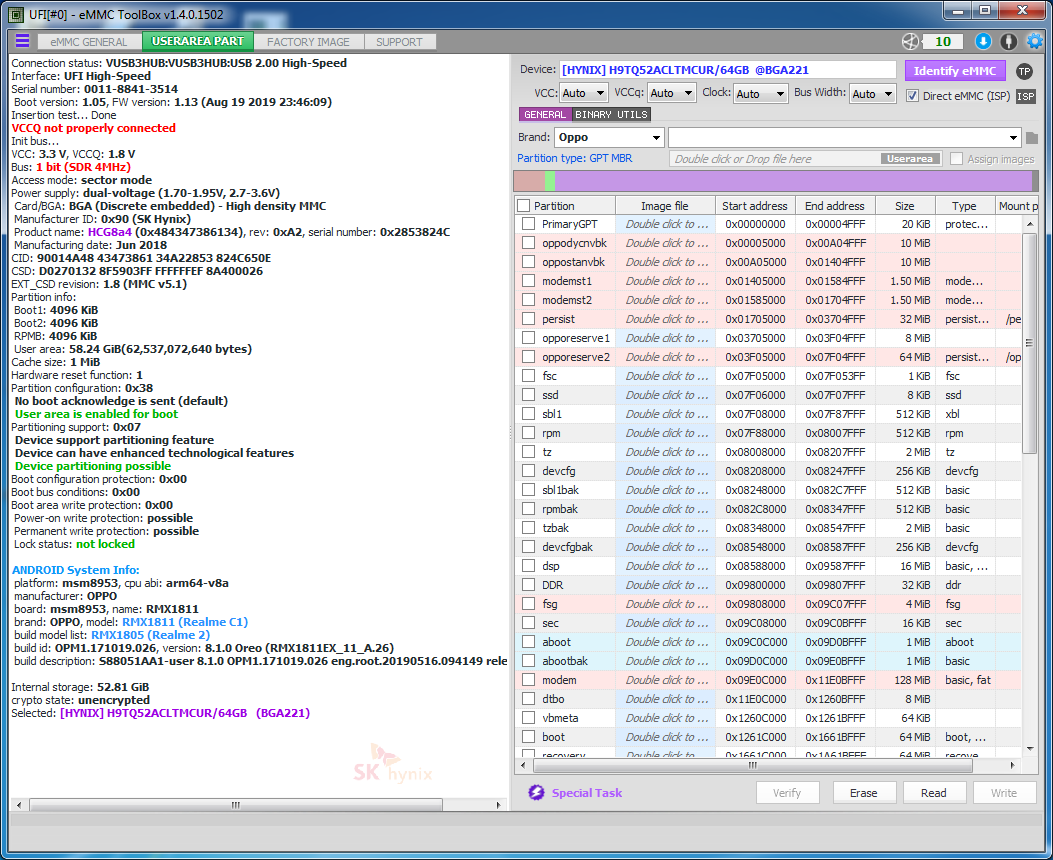Image resolution: width=1053 pixels, height=860 pixels.
Task: Click the speed value field showing 10
Action: click(x=943, y=42)
